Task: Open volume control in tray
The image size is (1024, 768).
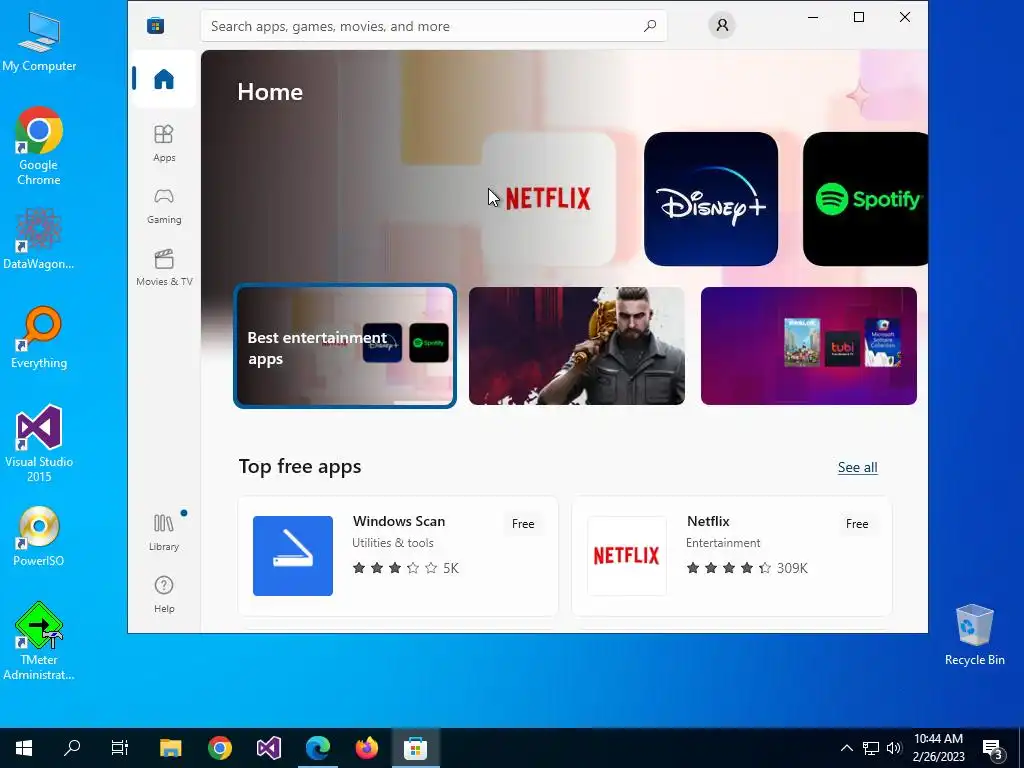Action: click(x=894, y=748)
